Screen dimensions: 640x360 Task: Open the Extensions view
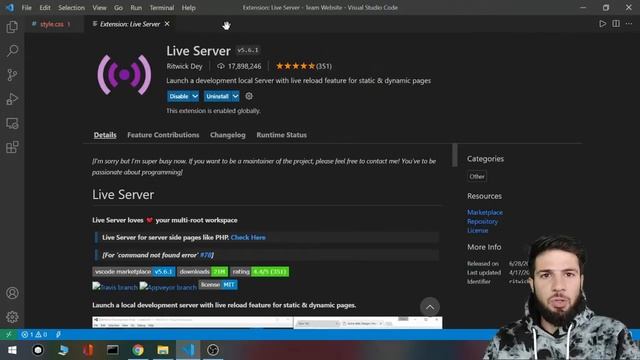click(x=12, y=147)
